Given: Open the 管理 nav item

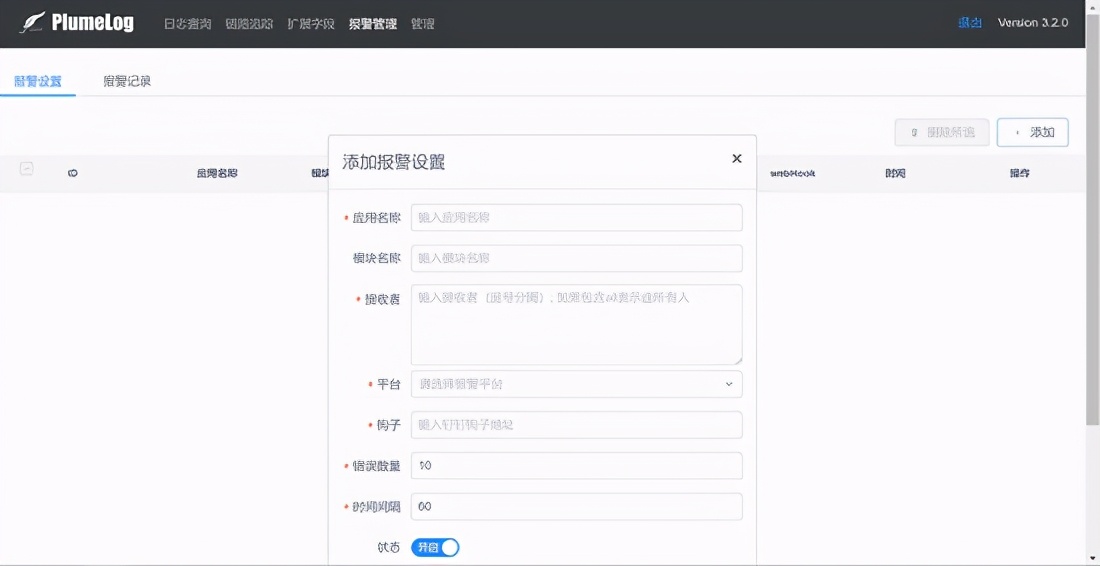Looking at the screenshot, I should pyautogui.click(x=422, y=24).
